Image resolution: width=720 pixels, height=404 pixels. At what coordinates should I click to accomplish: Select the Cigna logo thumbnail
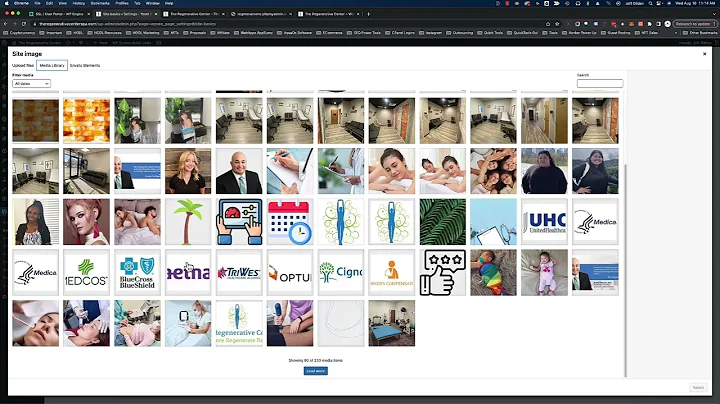pyautogui.click(x=341, y=273)
